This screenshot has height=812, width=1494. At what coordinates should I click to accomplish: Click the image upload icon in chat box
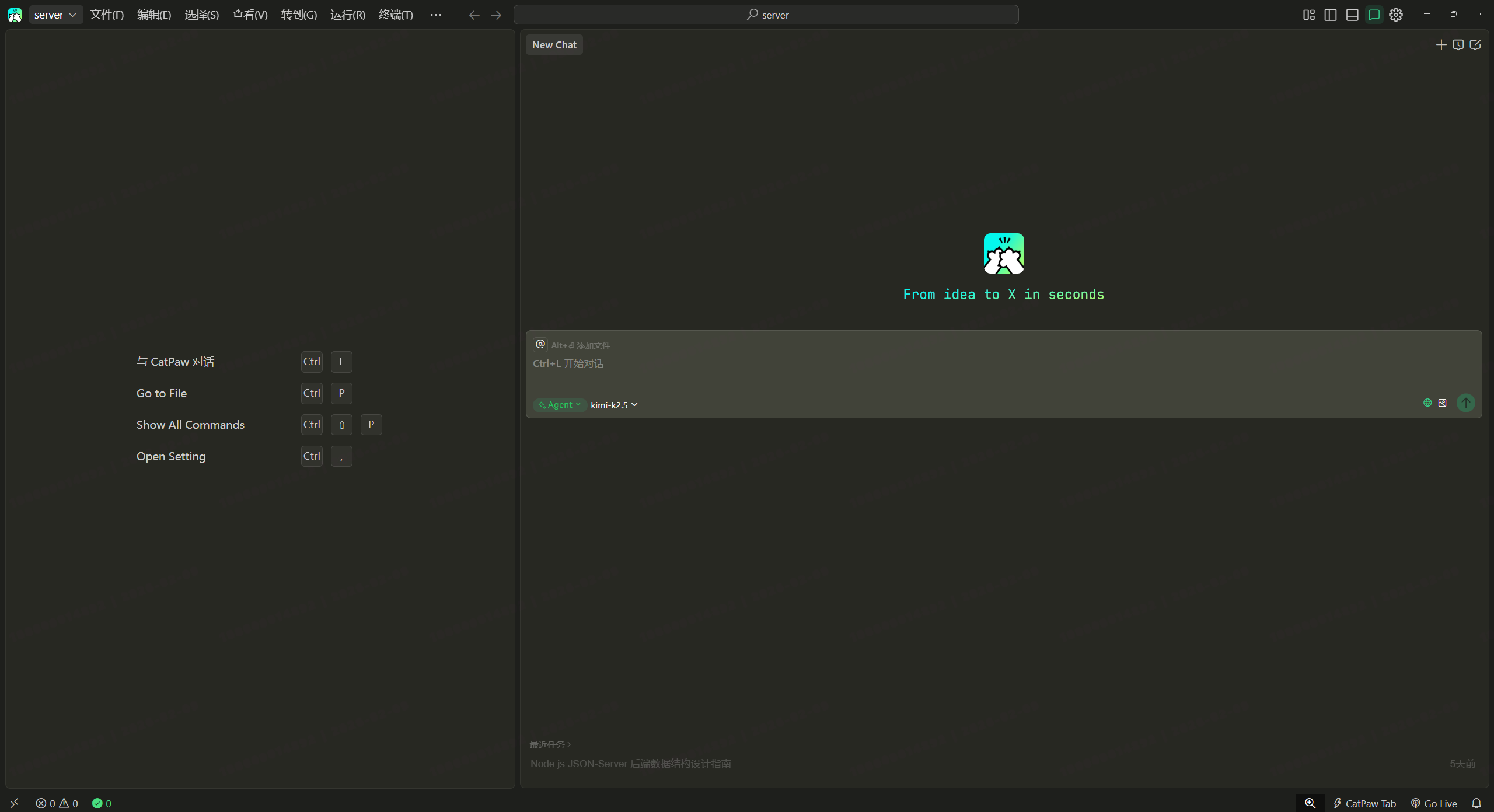(x=1443, y=402)
